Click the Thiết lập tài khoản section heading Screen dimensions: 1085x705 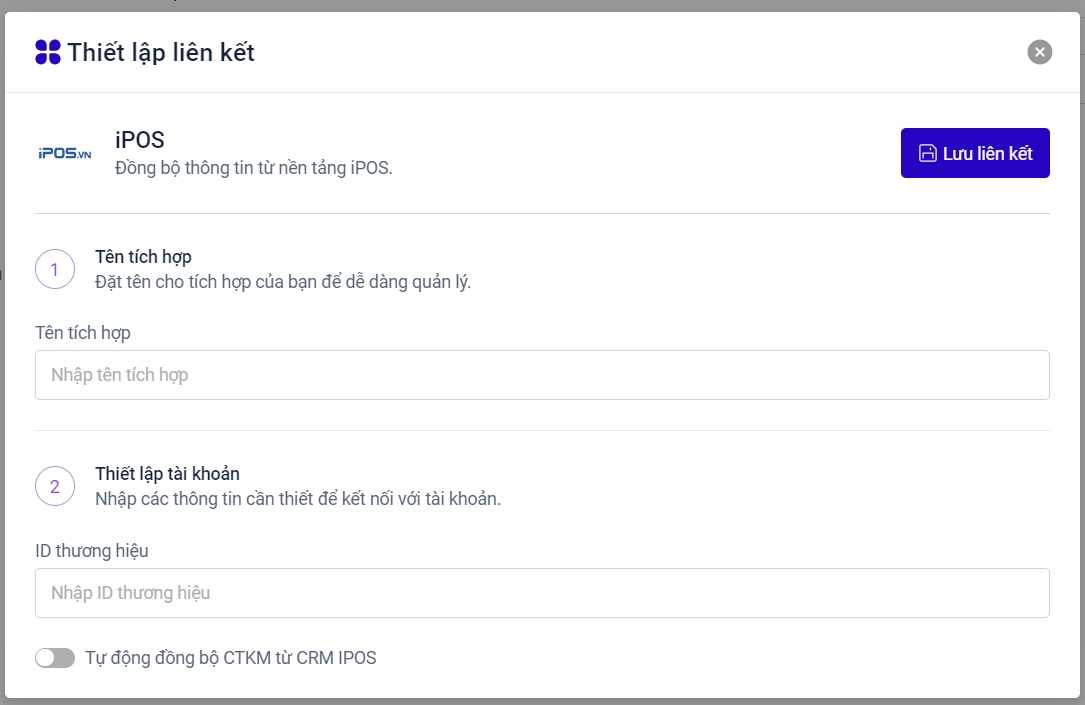point(167,474)
